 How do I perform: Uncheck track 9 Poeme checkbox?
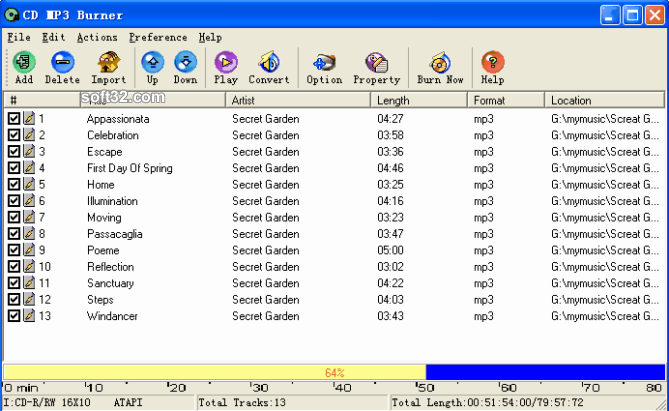coord(14,250)
